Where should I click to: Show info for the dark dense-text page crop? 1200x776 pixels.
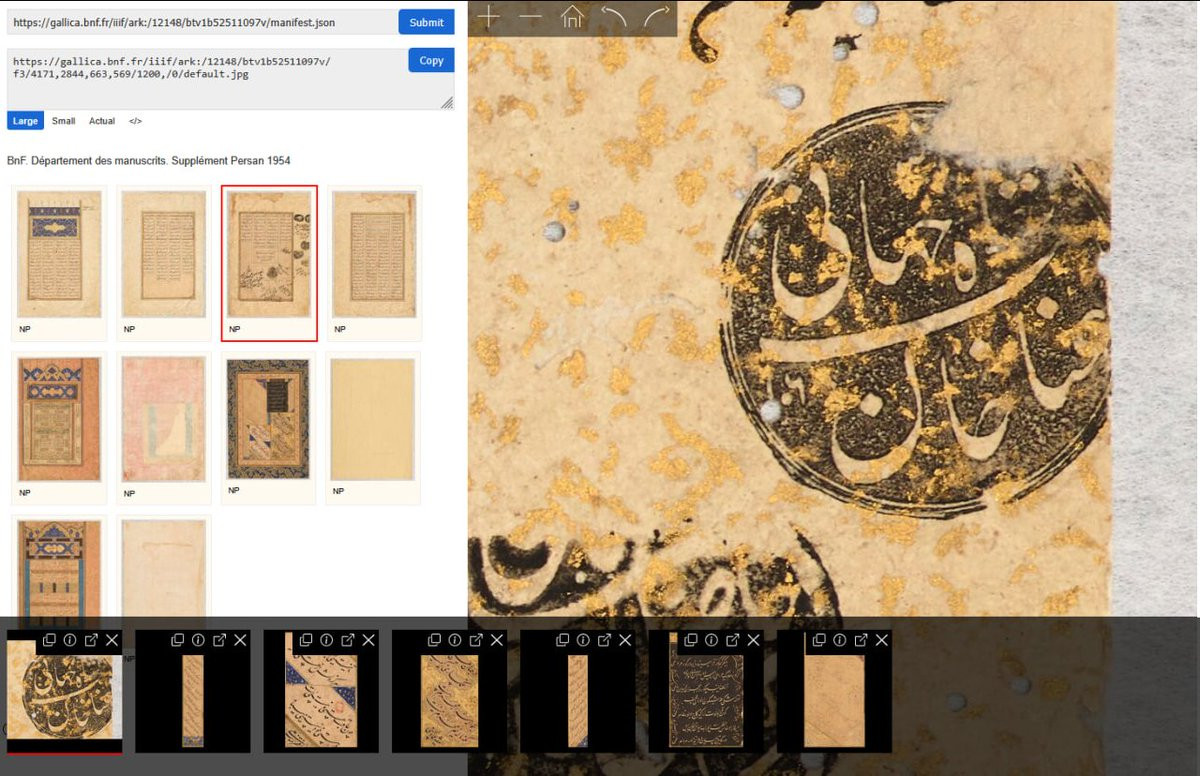coord(712,640)
